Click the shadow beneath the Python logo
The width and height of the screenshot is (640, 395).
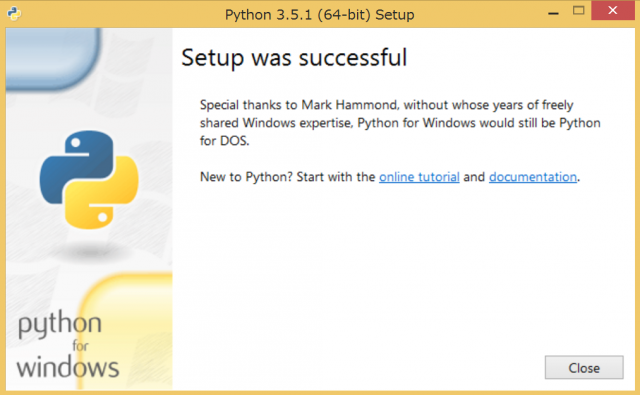click(90, 251)
